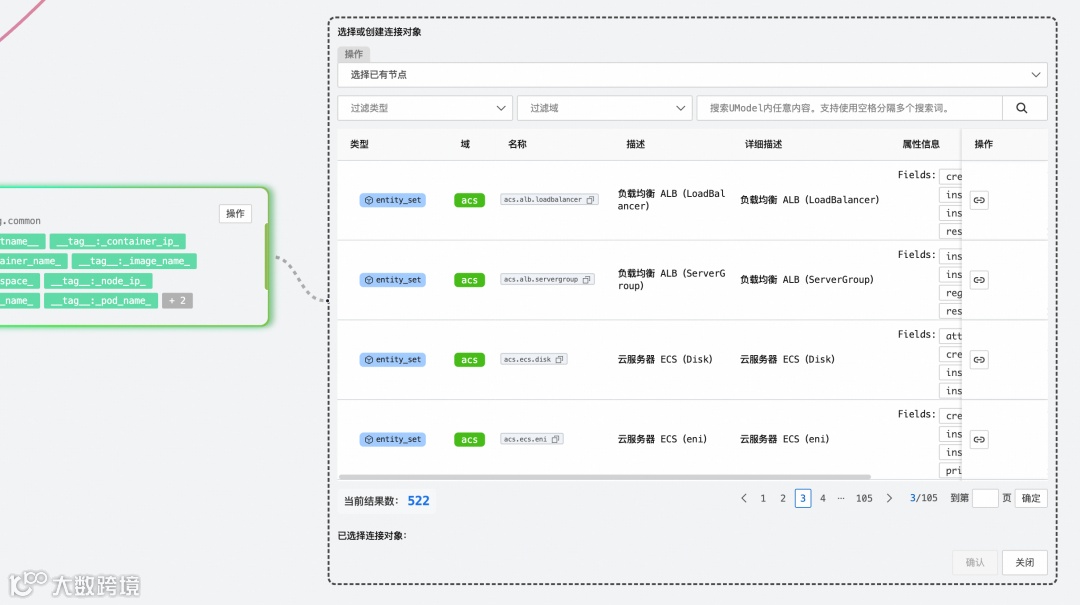
Task: Copy the acs.ecs.eni name
Action: 555,439
